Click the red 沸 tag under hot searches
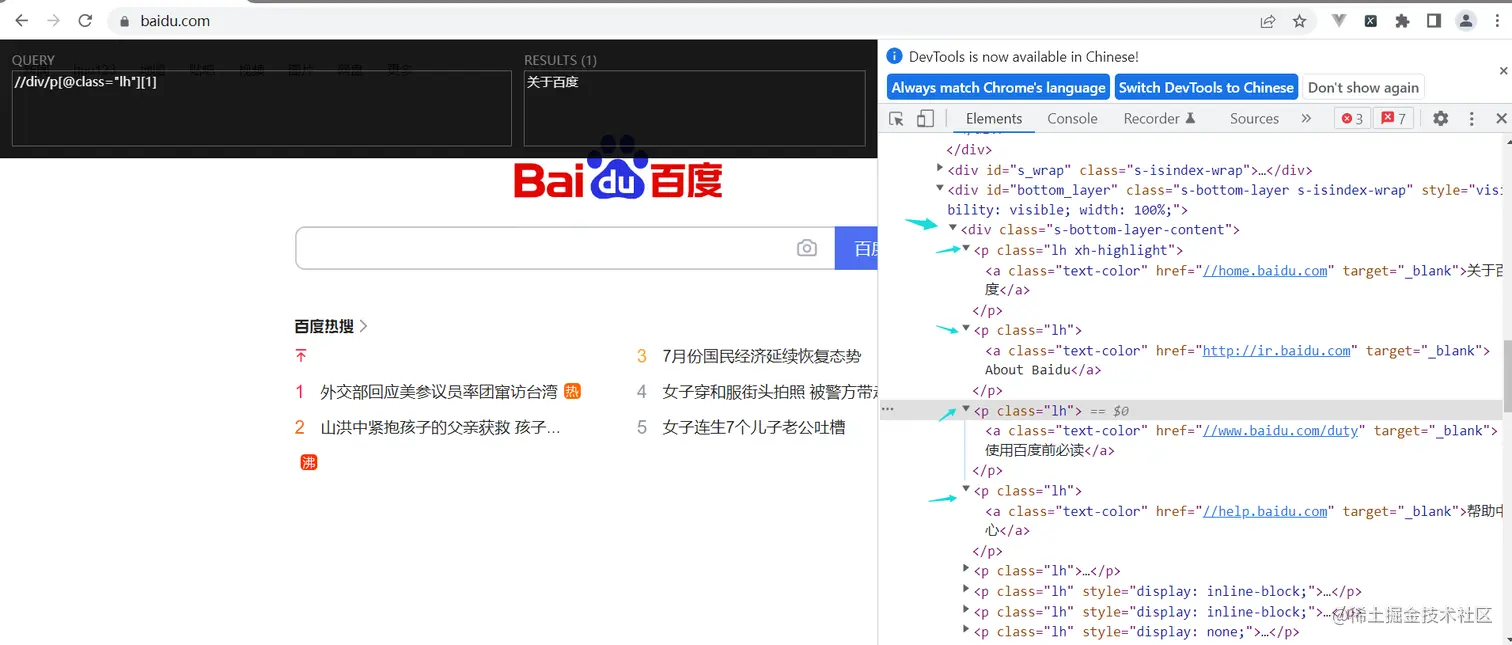The image size is (1512, 645). tap(309, 462)
